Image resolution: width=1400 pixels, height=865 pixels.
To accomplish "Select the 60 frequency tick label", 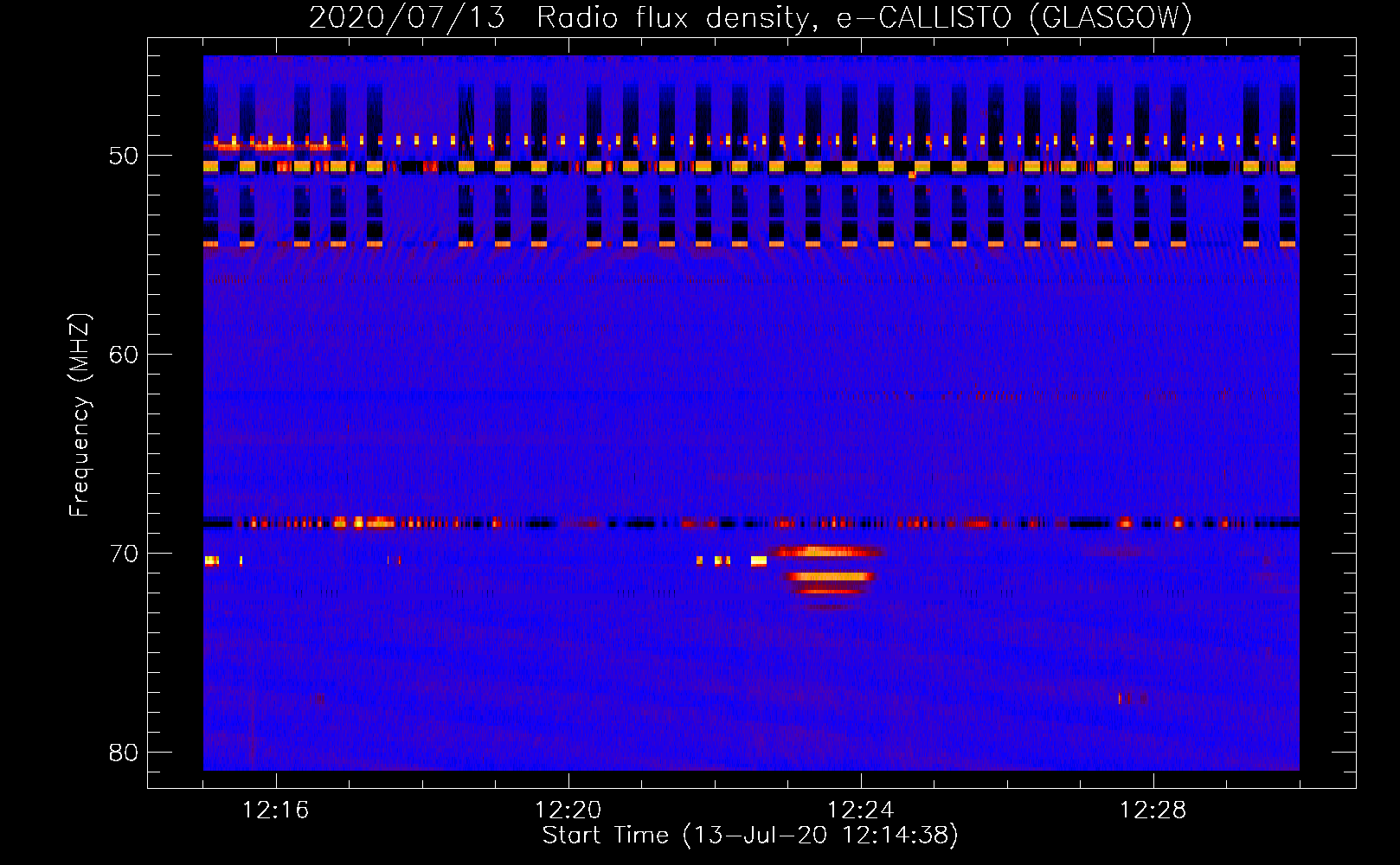I will [x=124, y=355].
